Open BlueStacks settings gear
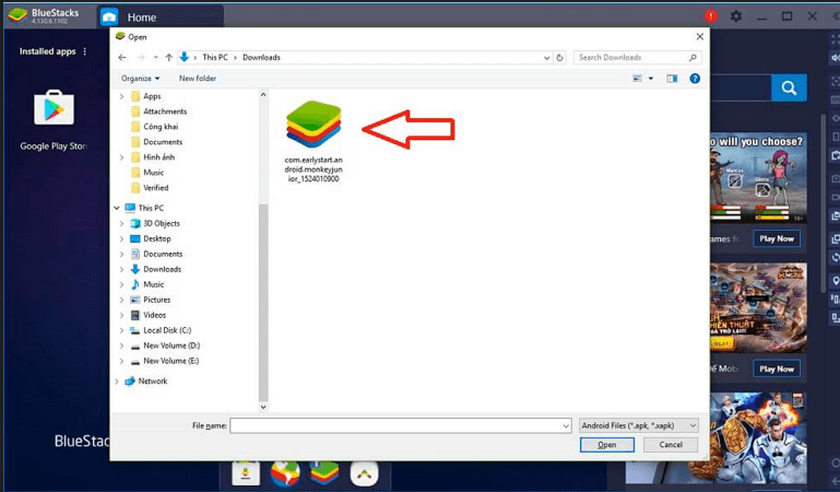Screen dimensions: 840x492 click(x=736, y=17)
